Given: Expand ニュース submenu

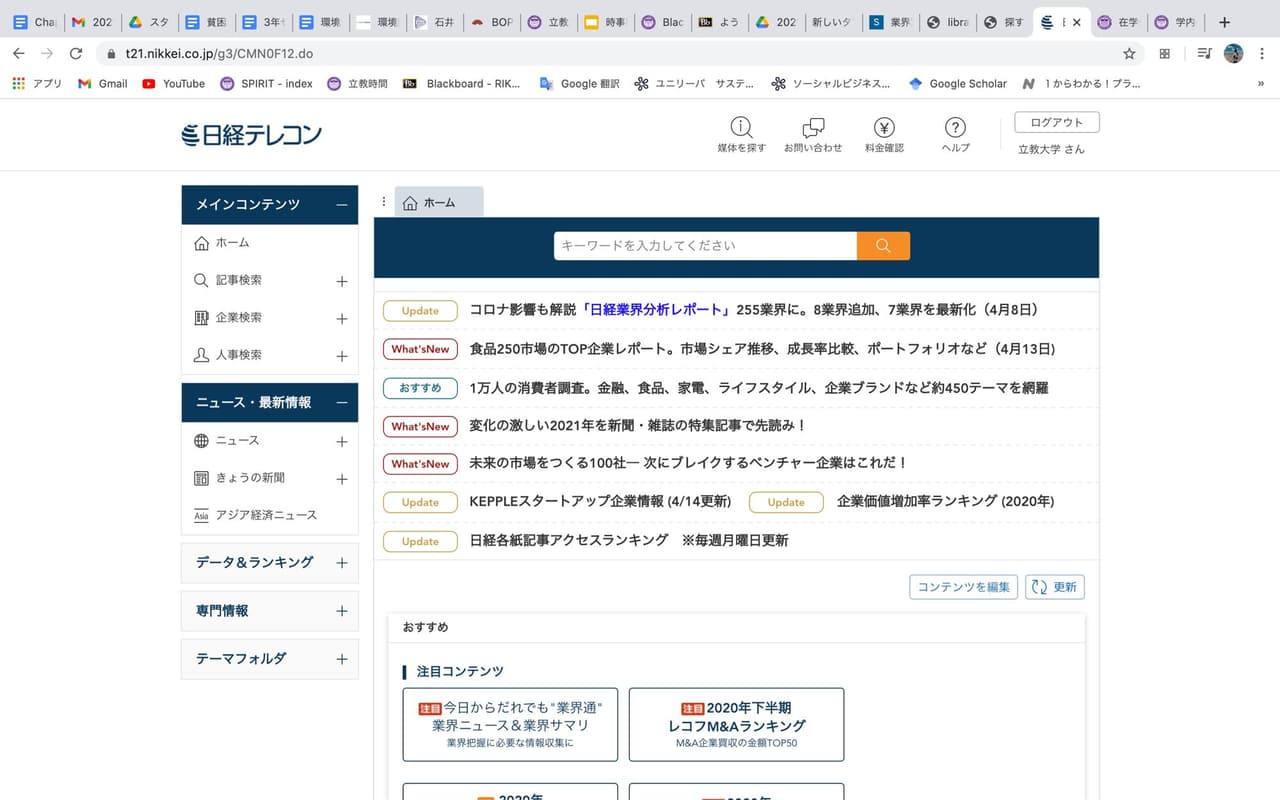Looking at the screenshot, I should tap(341, 441).
